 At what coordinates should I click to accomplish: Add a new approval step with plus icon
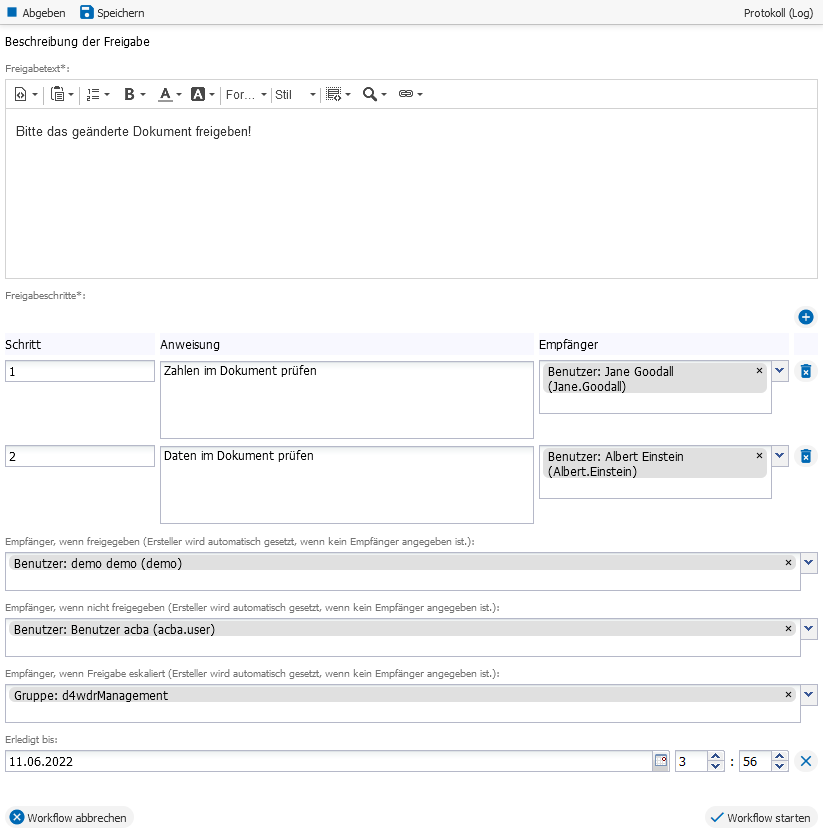point(805,317)
